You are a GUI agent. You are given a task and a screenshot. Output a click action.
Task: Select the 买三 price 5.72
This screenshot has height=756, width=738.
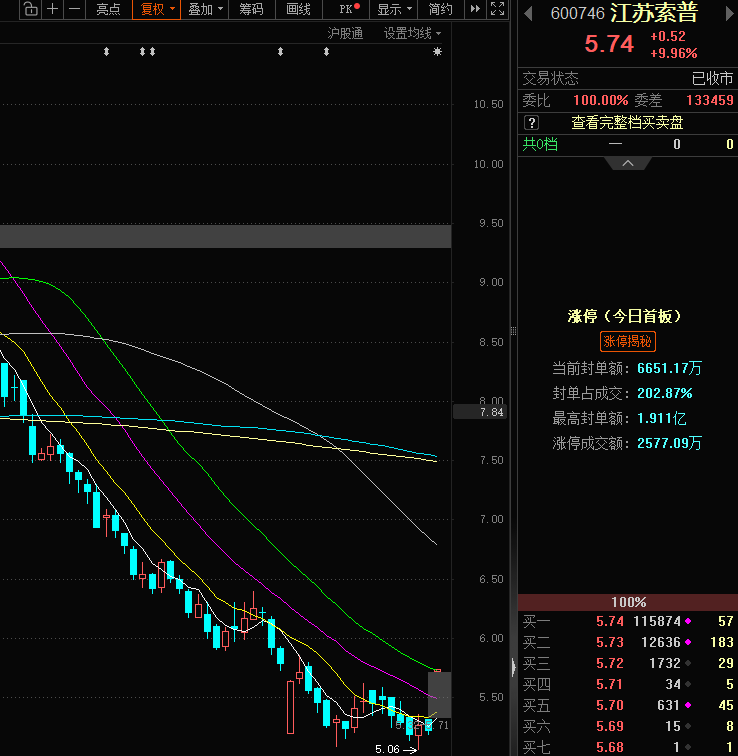tap(610, 663)
